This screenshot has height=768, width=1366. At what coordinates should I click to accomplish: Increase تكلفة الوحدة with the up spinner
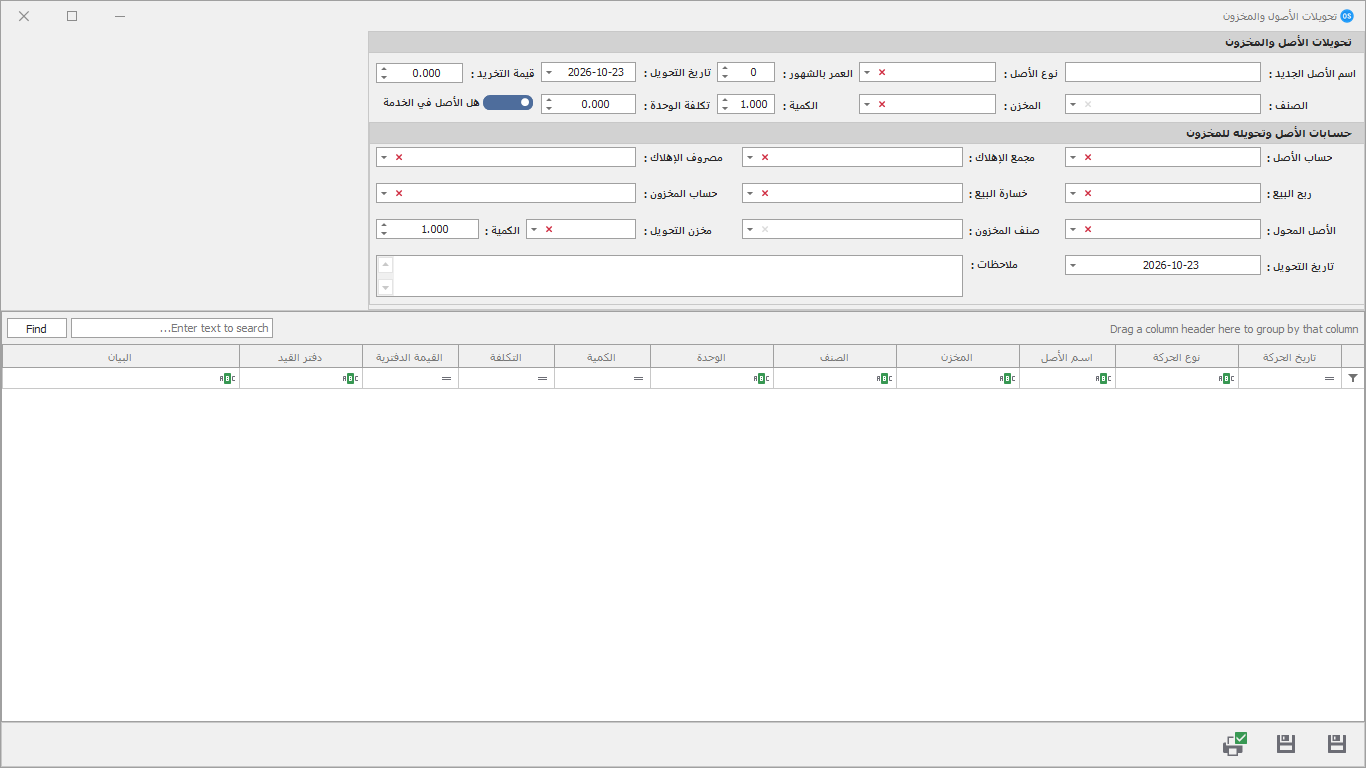pos(549,100)
